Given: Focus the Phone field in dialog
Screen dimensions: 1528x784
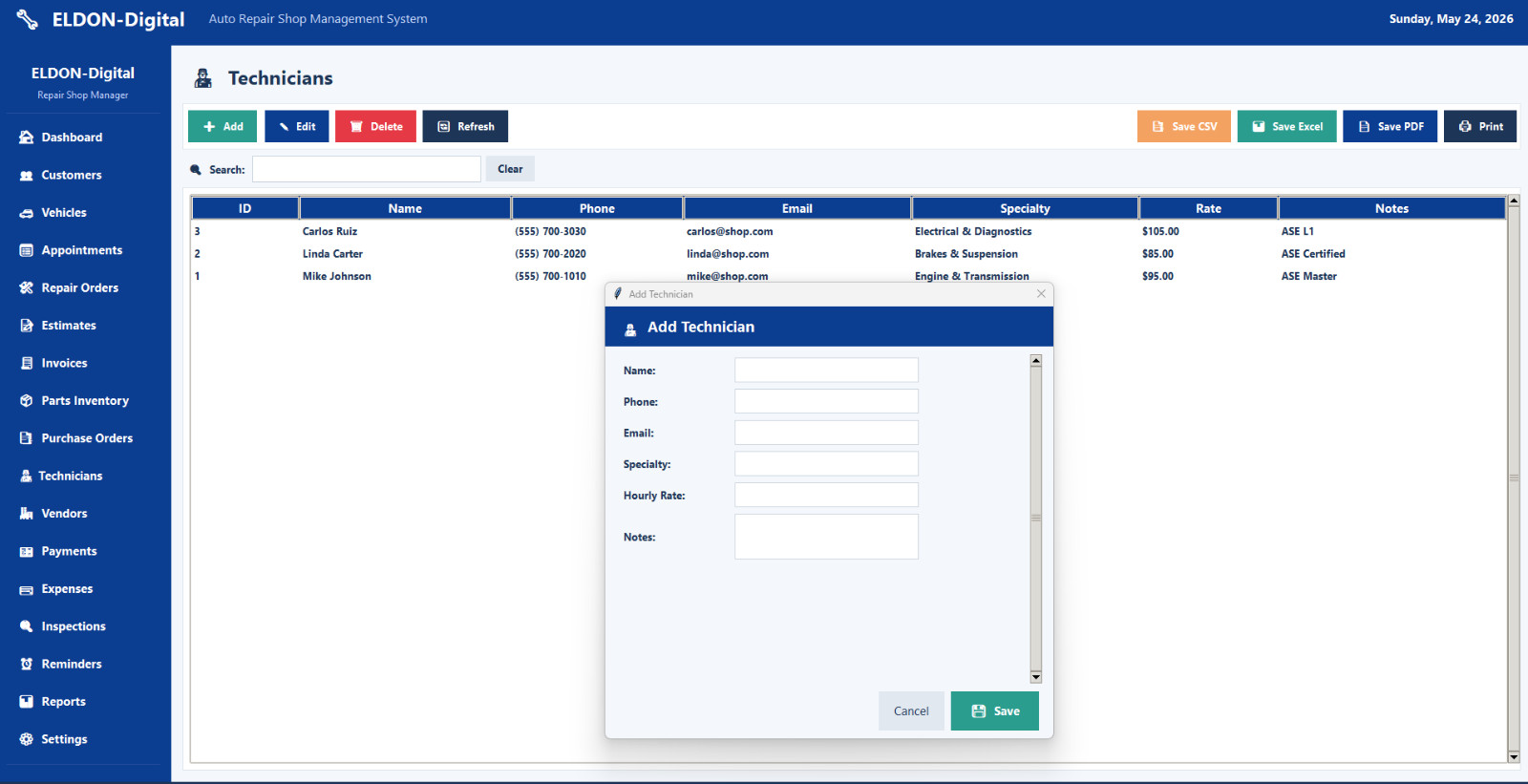Looking at the screenshot, I should pos(826,401).
